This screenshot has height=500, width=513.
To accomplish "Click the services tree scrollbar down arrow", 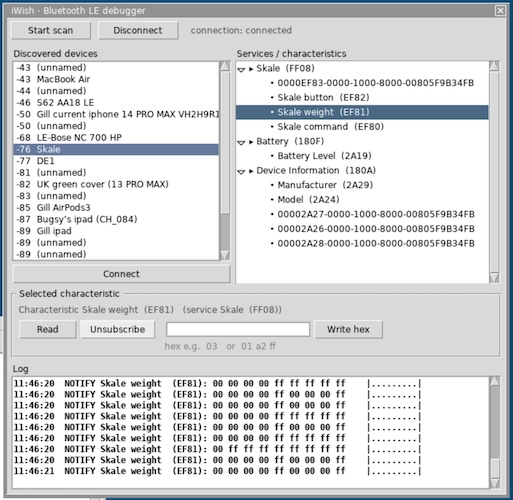I will (x=494, y=278).
